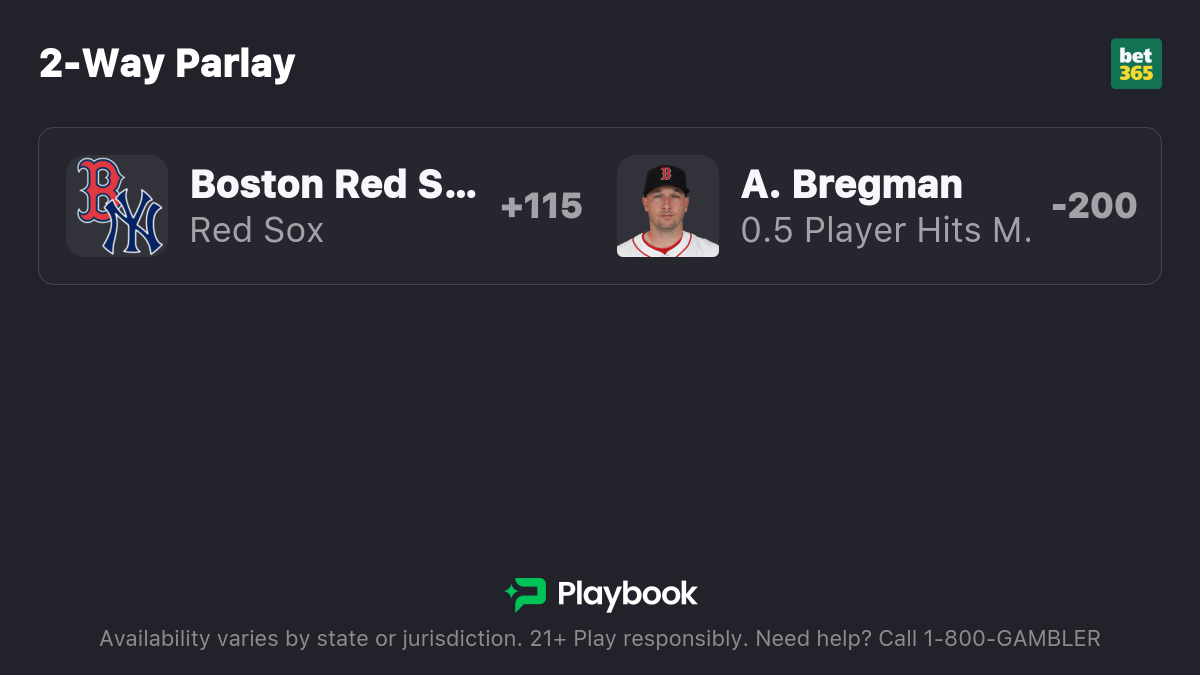The width and height of the screenshot is (1200, 675).
Task: Open the A. Bregman player name
Action: pyautogui.click(x=852, y=184)
